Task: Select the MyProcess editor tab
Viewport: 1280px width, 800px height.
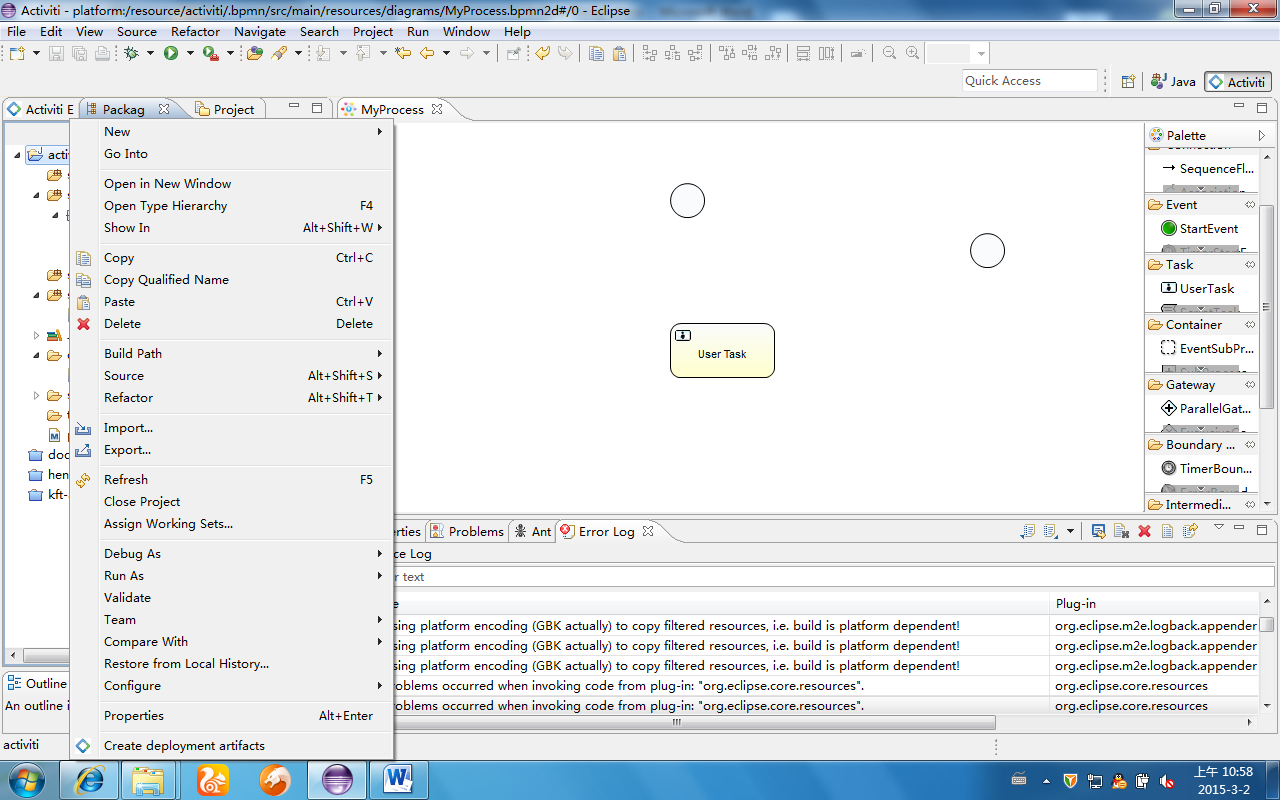Action: coord(392,109)
